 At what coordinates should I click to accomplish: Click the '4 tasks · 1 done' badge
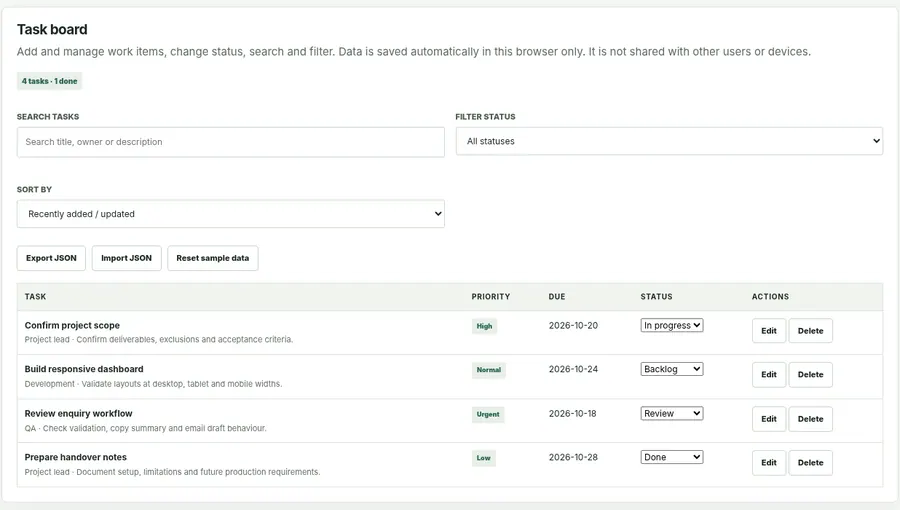49,81
